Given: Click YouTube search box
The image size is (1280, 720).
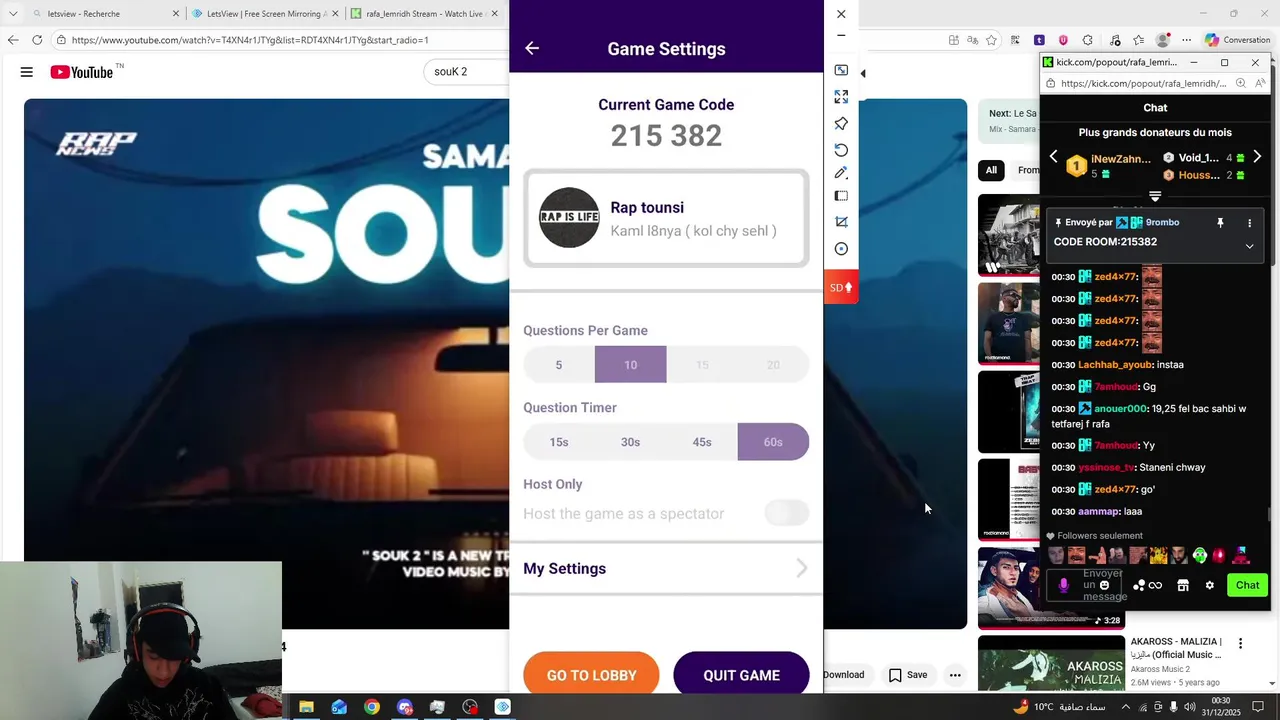Looking at the screenshot, I should click(x=468, y=72).
